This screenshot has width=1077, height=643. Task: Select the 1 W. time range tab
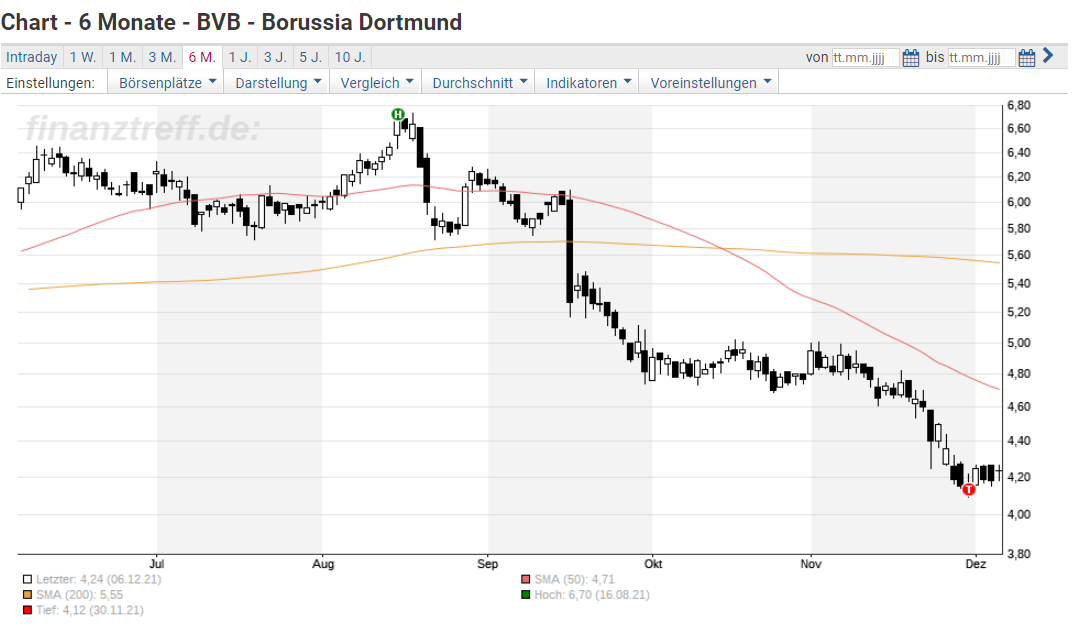coord(83,57)
